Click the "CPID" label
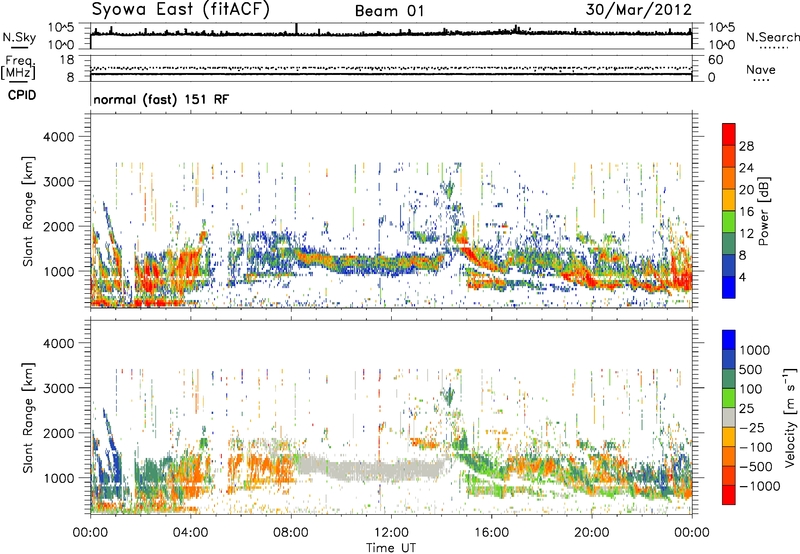The height and width of the screenshot is (554, 800). pos(22,95)
